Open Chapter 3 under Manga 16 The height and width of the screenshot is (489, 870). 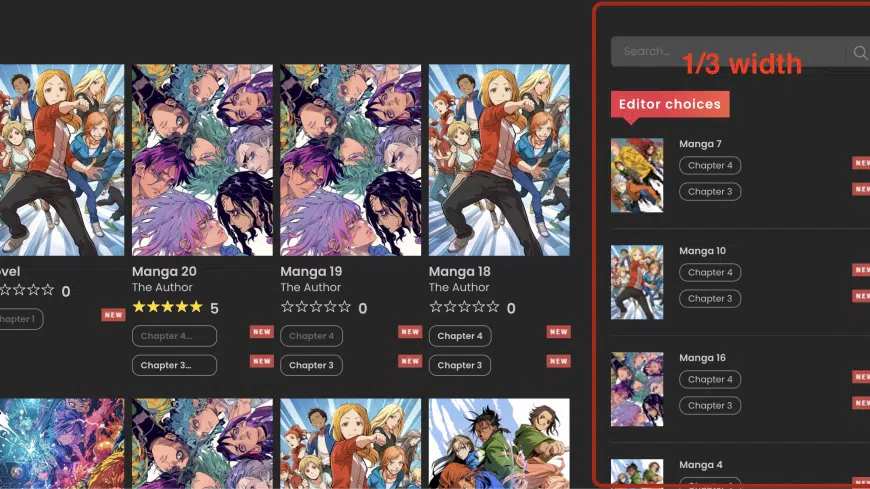(710, 406)
